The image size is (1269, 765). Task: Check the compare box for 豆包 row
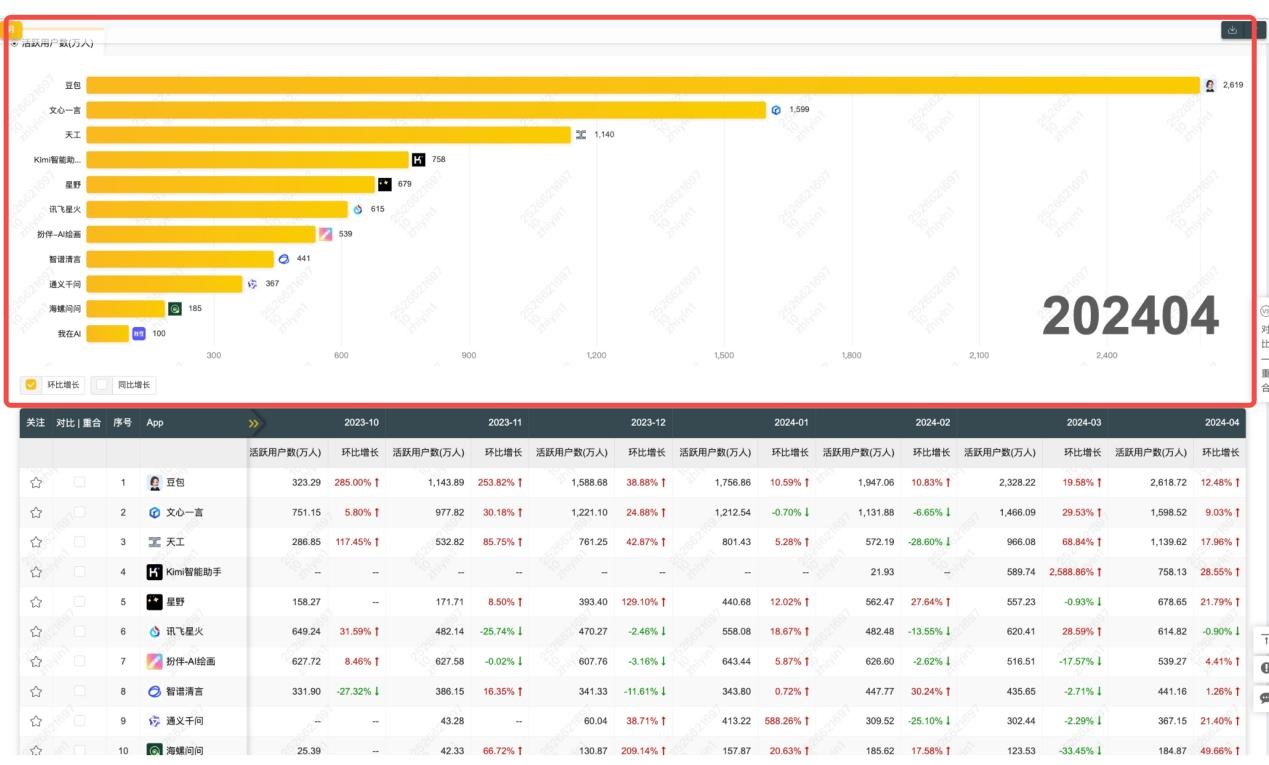[x=79, y=483]
